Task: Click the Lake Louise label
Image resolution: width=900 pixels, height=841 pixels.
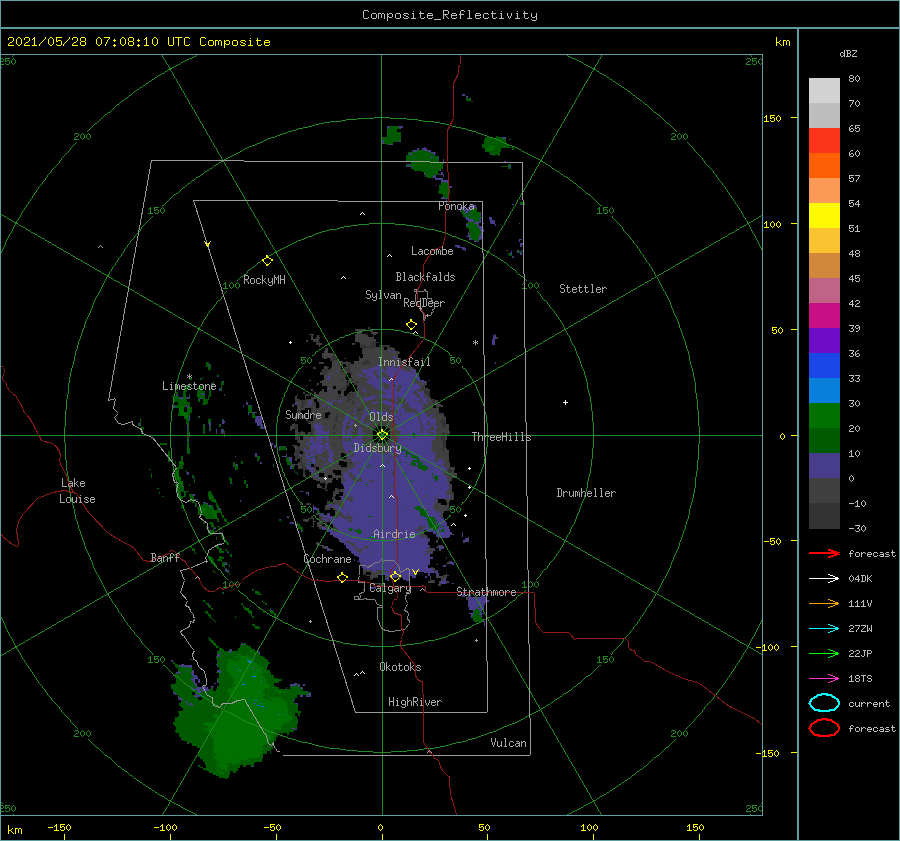Action: tap(77, 491)
